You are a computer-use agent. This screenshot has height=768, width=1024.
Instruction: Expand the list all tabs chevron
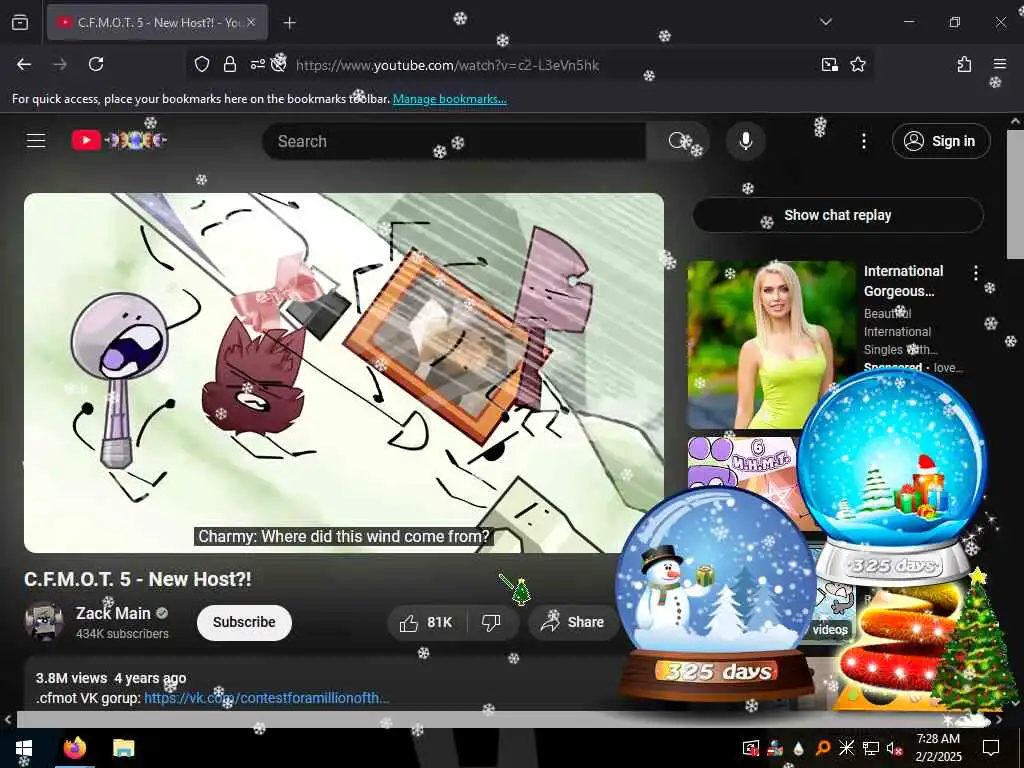point(825,22)
